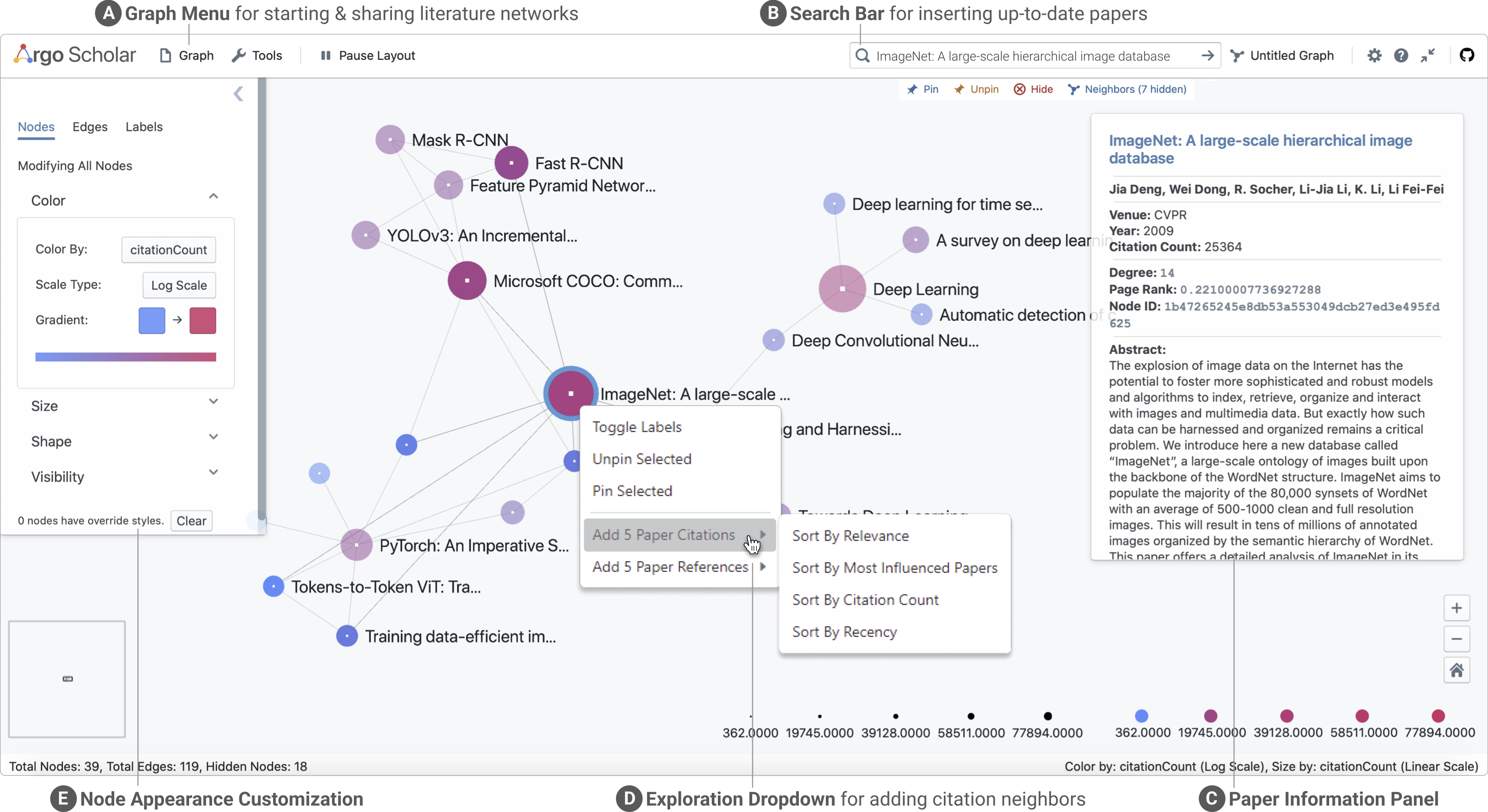The image size is (1488, 812).
Task: Pin the selected node from toolbar
Action: [x=922, y=89]
